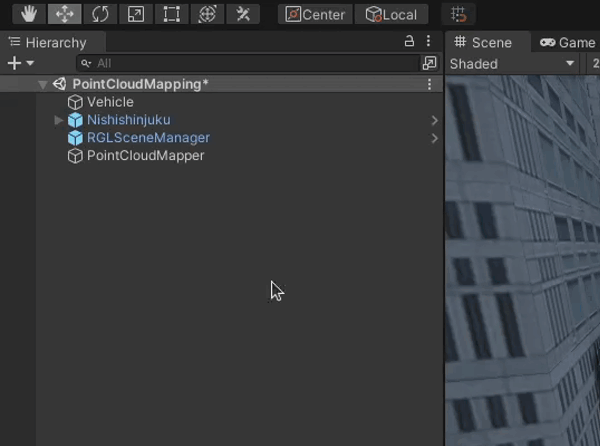Toggle handle rotation Local button
The width and height of the screenshot is (600, 446).
coord(392,14)
